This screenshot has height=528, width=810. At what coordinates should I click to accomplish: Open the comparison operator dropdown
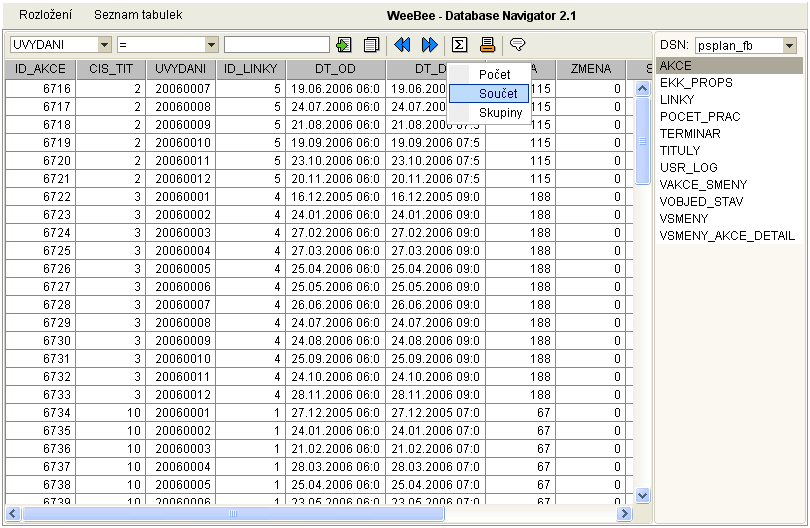(211, 45)
